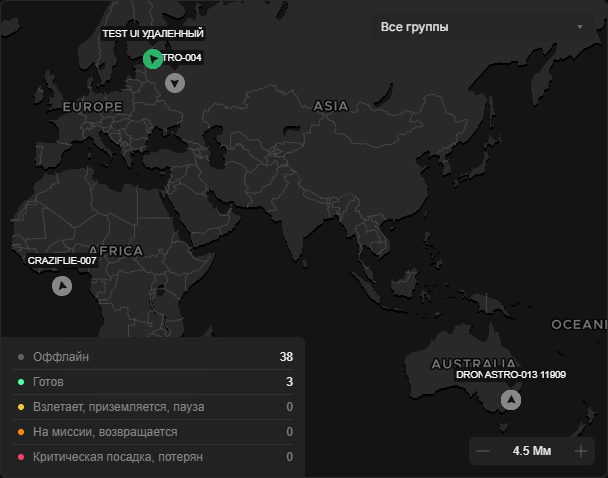Select the gray drone marker below the green one
Screen dimensions: 608x478
(176, 83)
